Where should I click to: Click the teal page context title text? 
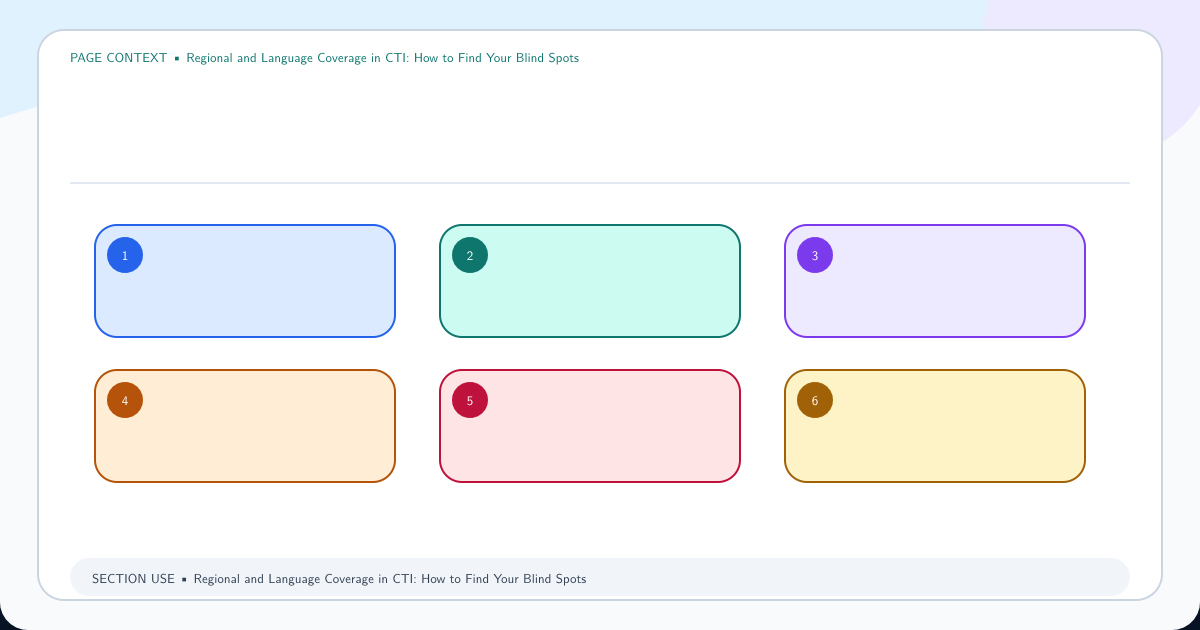click(x=382, y=58)
